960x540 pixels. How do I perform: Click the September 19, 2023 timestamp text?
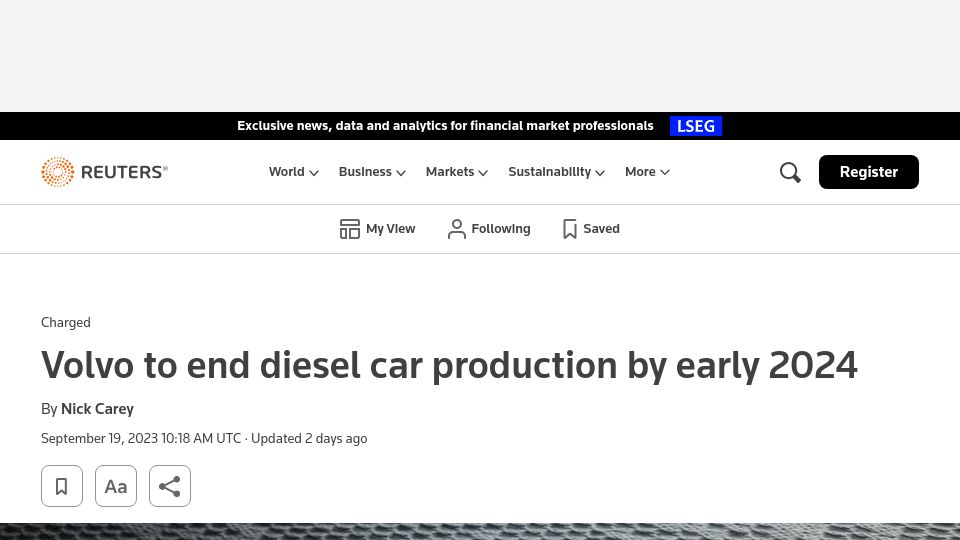tap(141, 439)
